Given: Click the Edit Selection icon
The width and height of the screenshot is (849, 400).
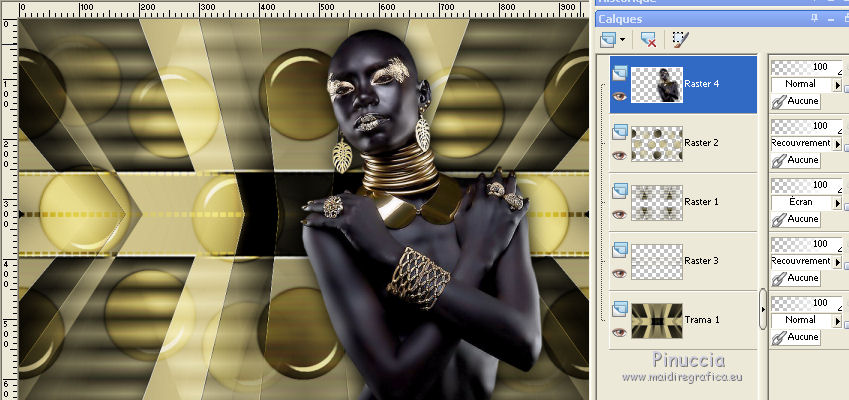Looking at the screenshot, I should [681, 40].
